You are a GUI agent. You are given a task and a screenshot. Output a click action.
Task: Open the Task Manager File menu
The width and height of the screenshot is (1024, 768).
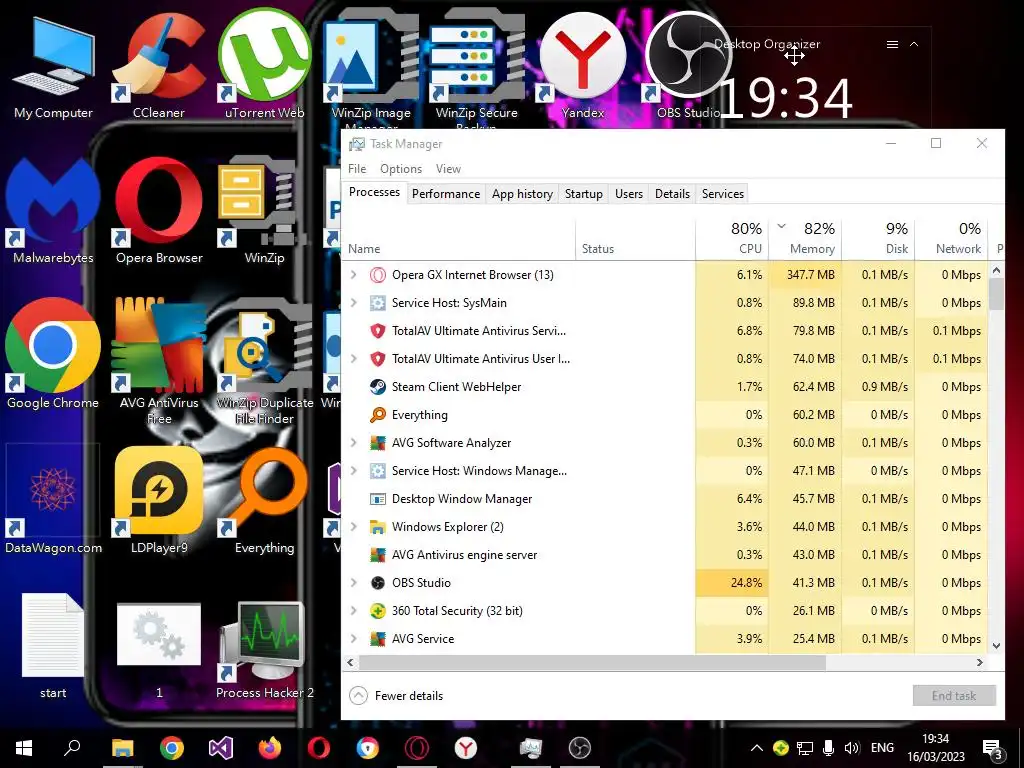tap(357, 168)
